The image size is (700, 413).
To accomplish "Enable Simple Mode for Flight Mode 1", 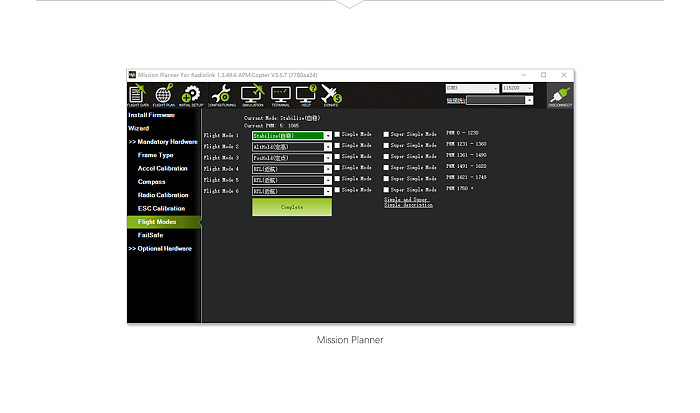I will pos(338,134).
